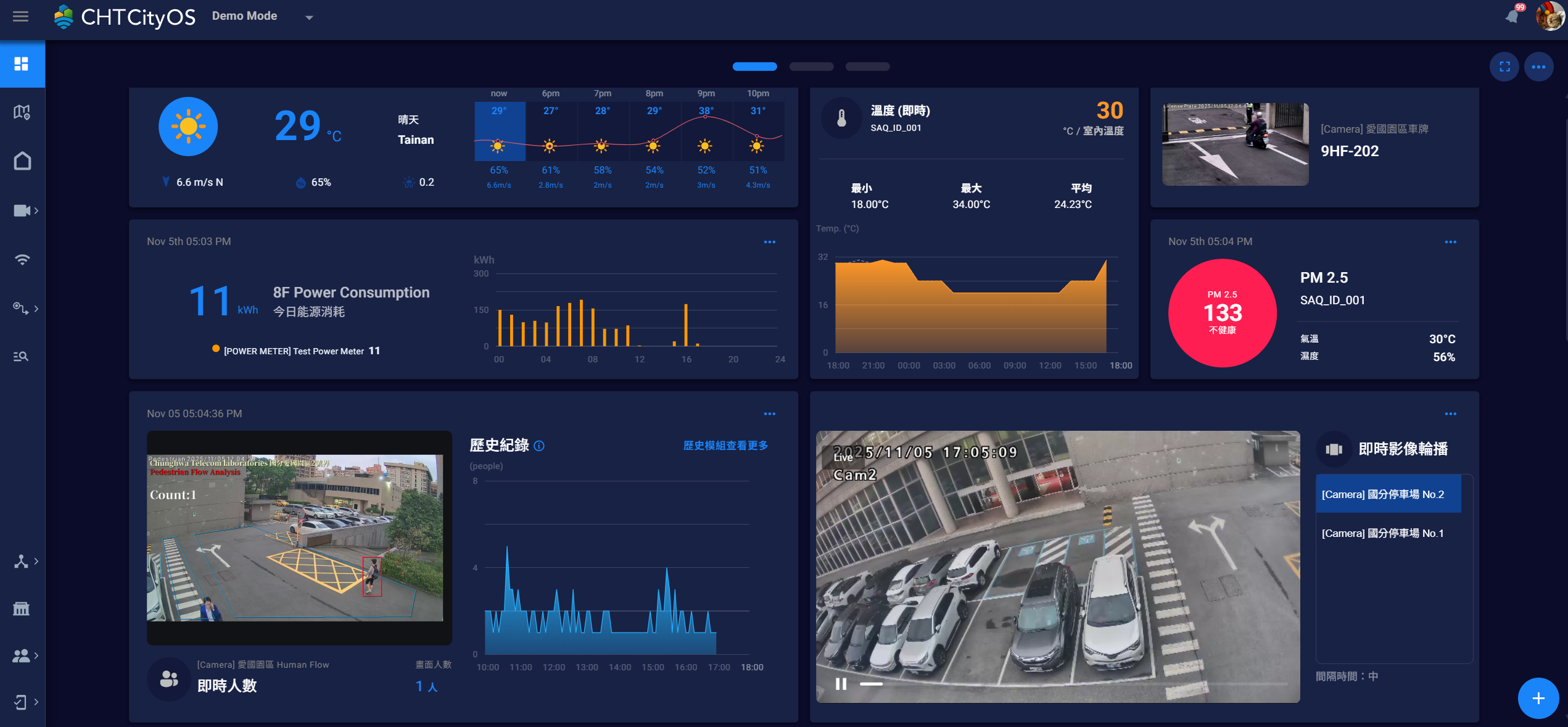Click 歷史模組查看更多 link

pyautogui.click(x=725, y=446)
